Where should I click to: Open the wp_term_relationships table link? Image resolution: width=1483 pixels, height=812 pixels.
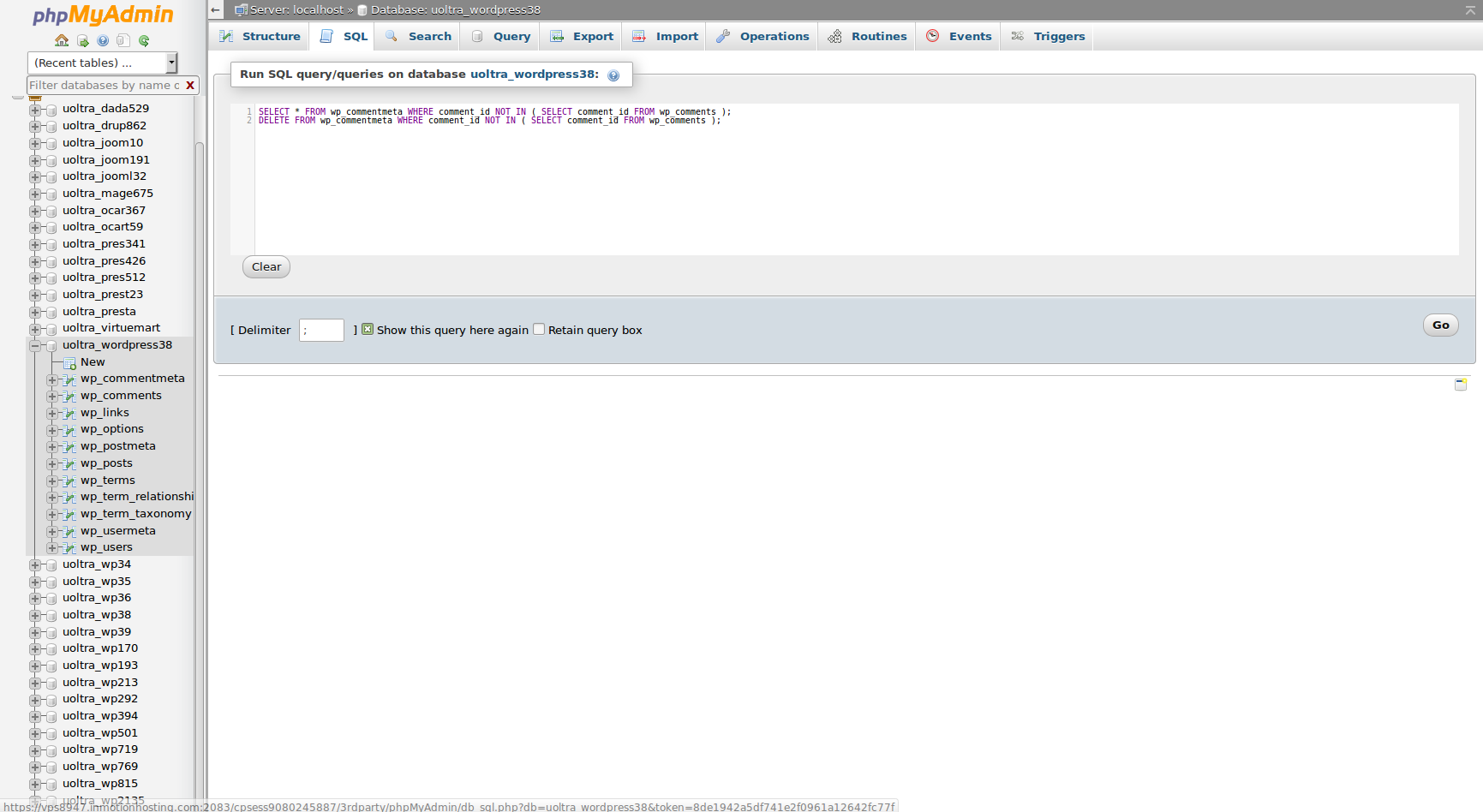pyautogui.click(x=137, y=497)
